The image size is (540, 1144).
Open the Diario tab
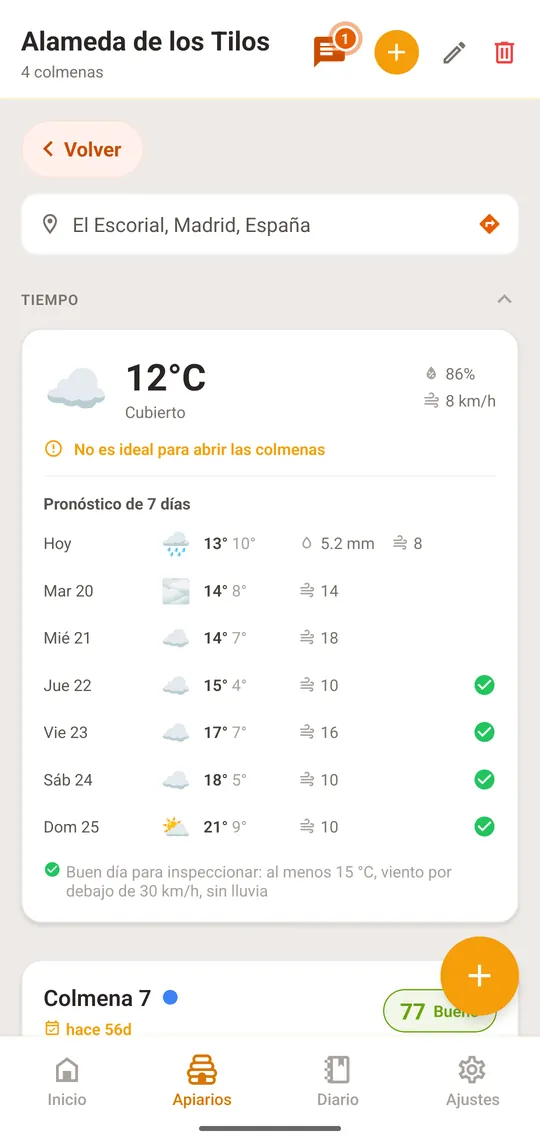click(x=337, y=1081)
